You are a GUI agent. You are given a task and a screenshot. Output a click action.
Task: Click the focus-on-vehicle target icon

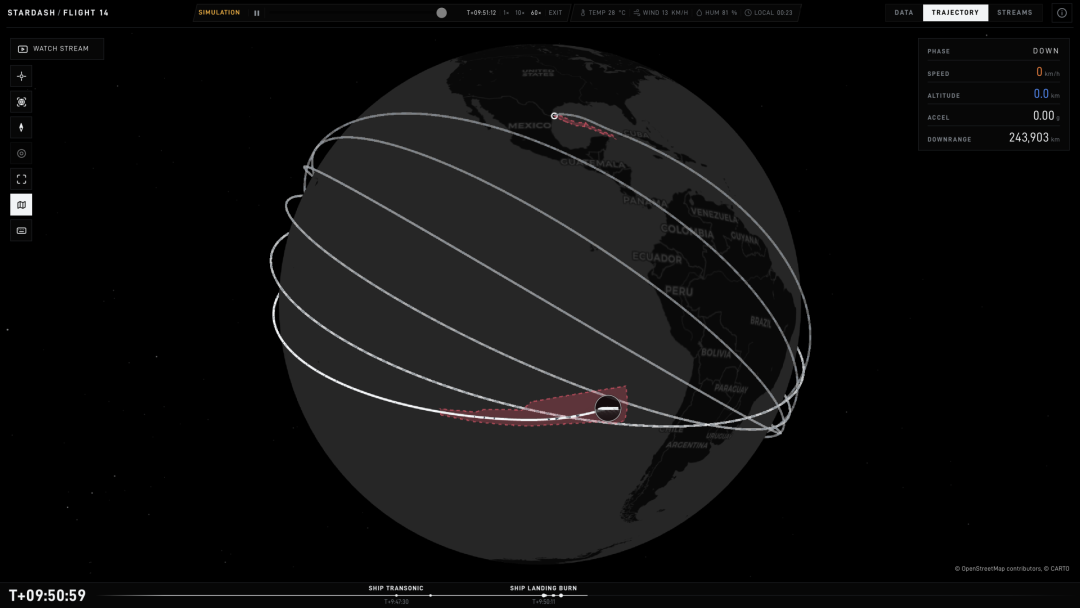click(21, 102)
